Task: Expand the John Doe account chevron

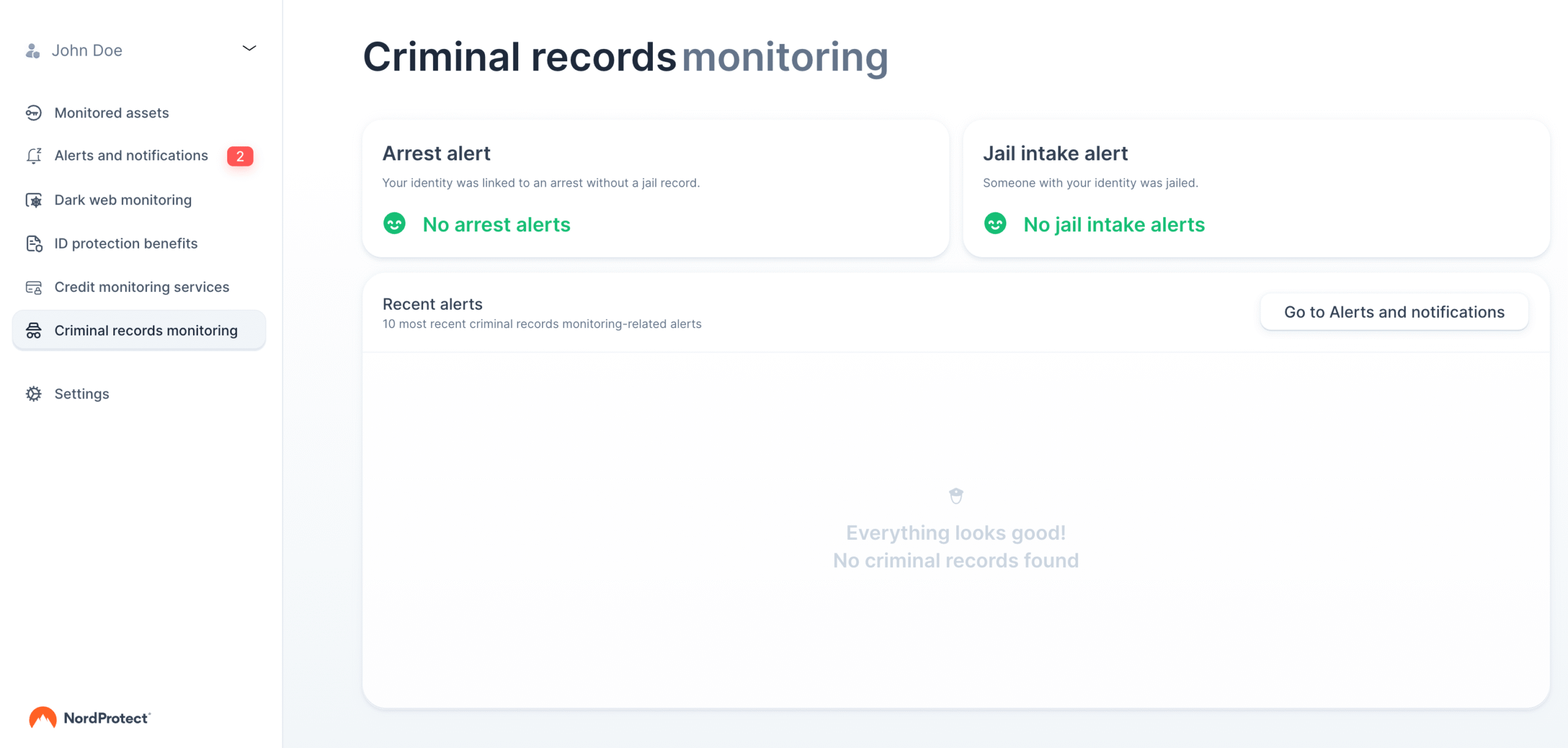Action: (249, 48)
